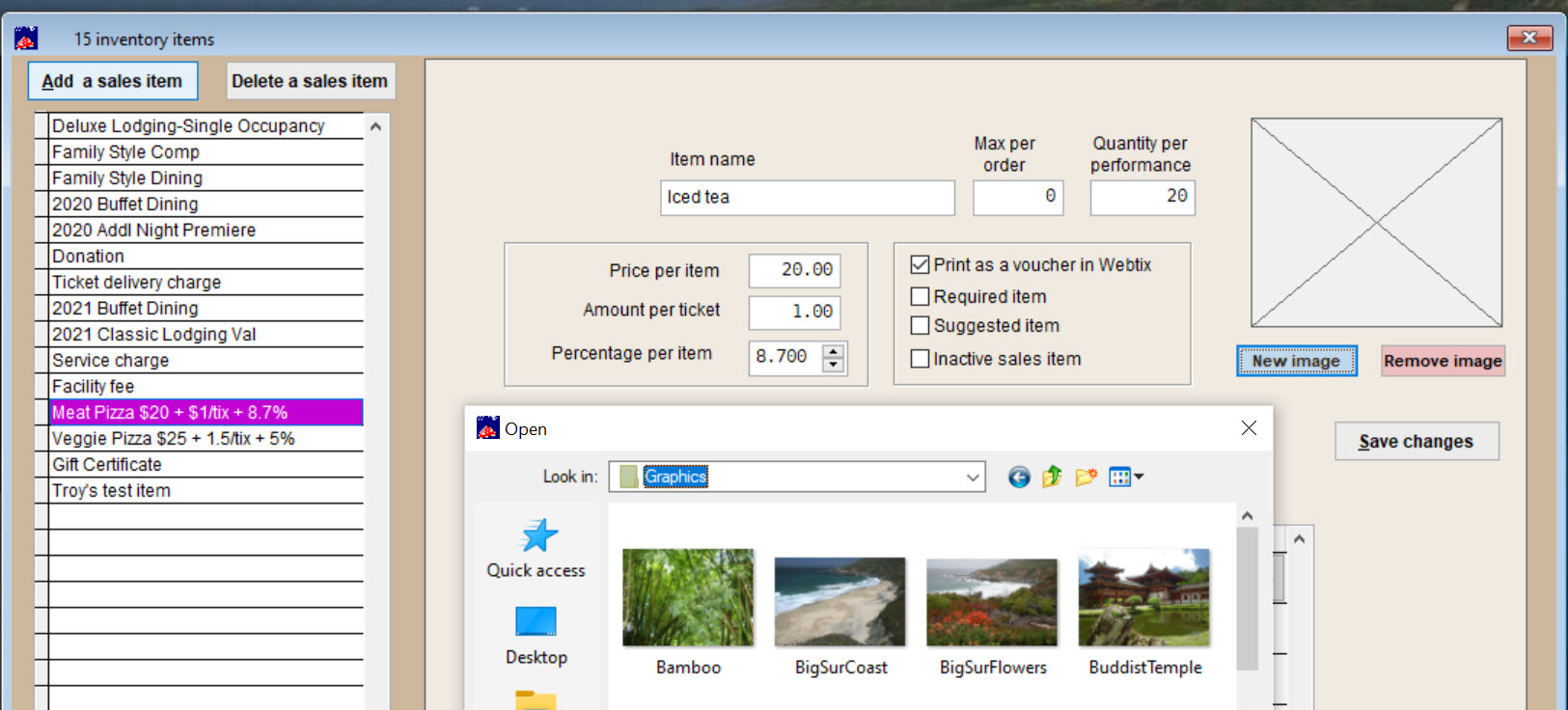The image size is (1568, 710).
Task: Uncheck Print as a voucher in Webtix
Action: coord(921,264)
